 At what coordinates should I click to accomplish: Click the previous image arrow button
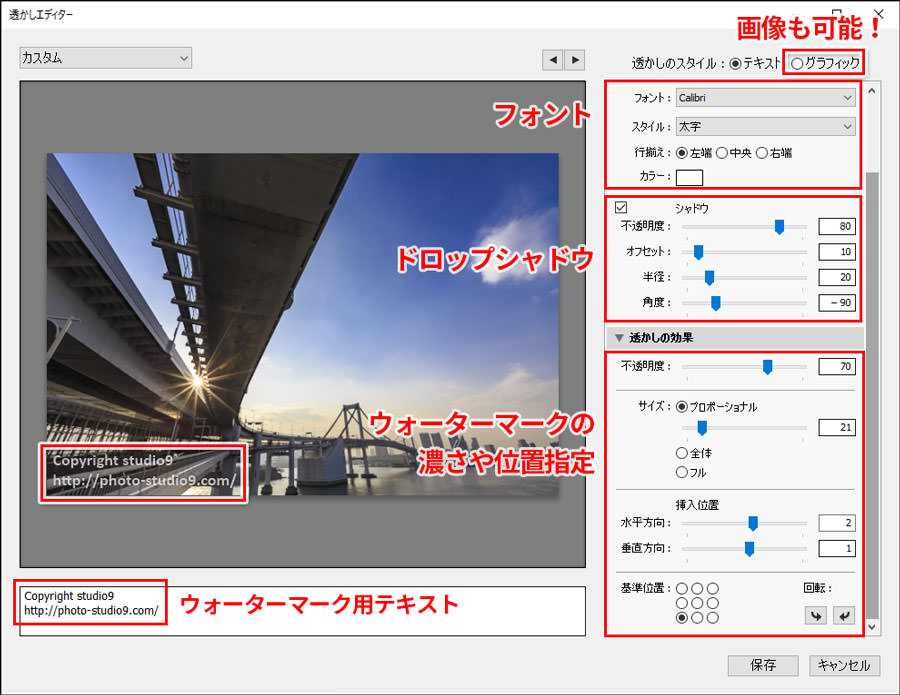click(553, 60)
